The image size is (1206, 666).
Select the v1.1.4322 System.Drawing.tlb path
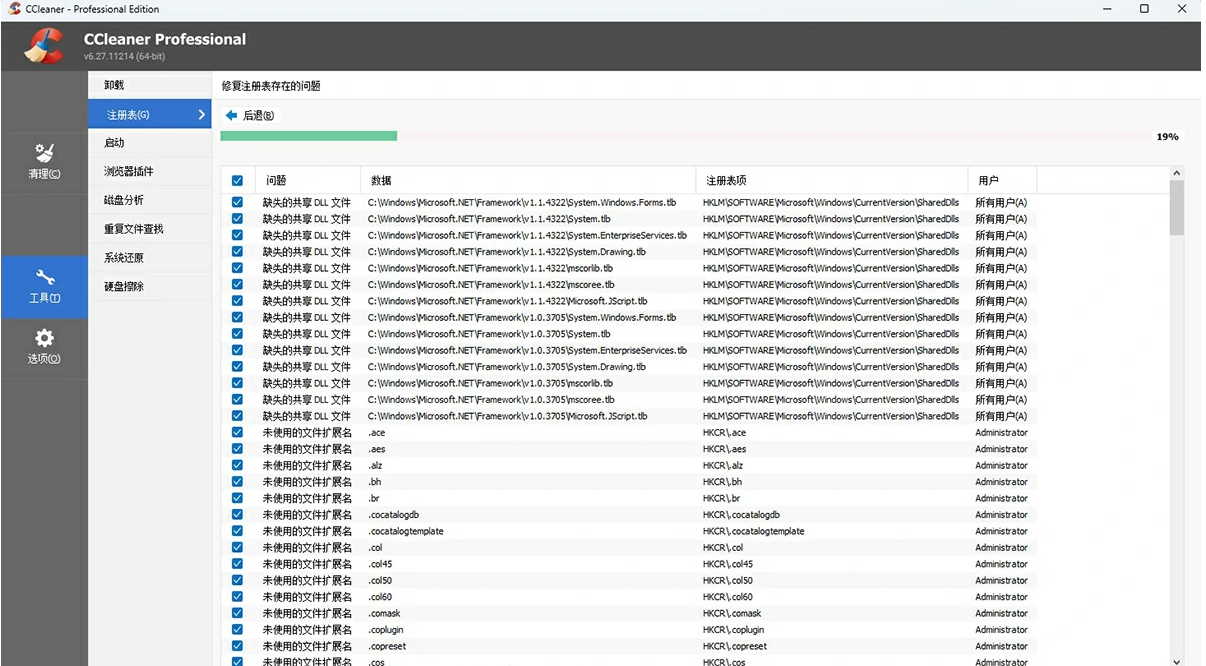pyautogui.click(x=507, y=252)
